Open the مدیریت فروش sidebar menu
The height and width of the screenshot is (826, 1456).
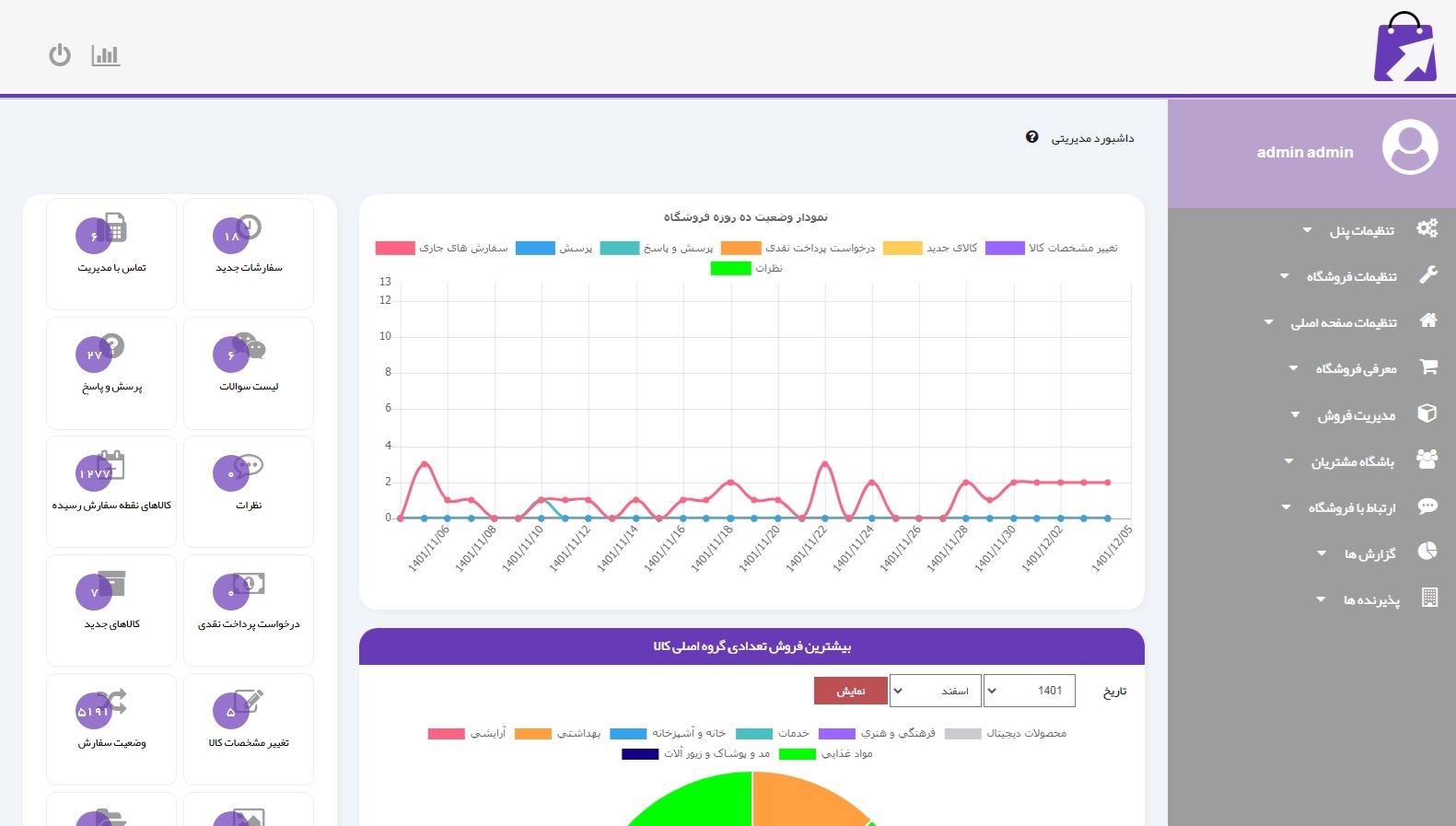(x=1356, y=415)
